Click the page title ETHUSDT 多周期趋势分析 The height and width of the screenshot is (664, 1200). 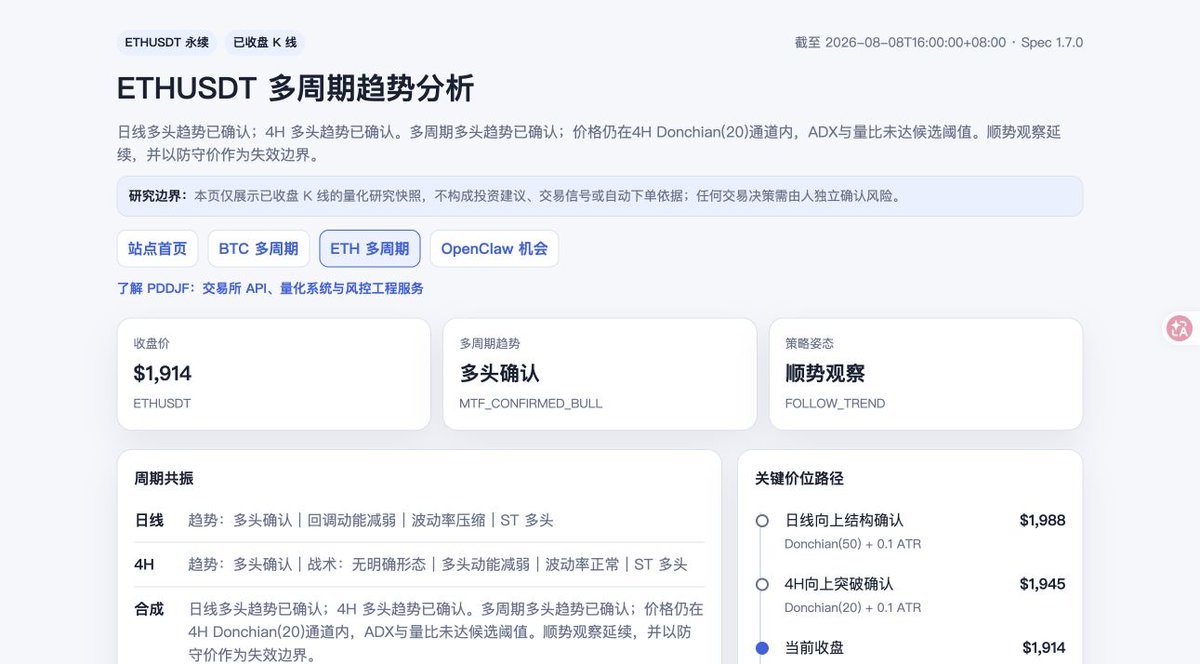click(x=296, y=89)
